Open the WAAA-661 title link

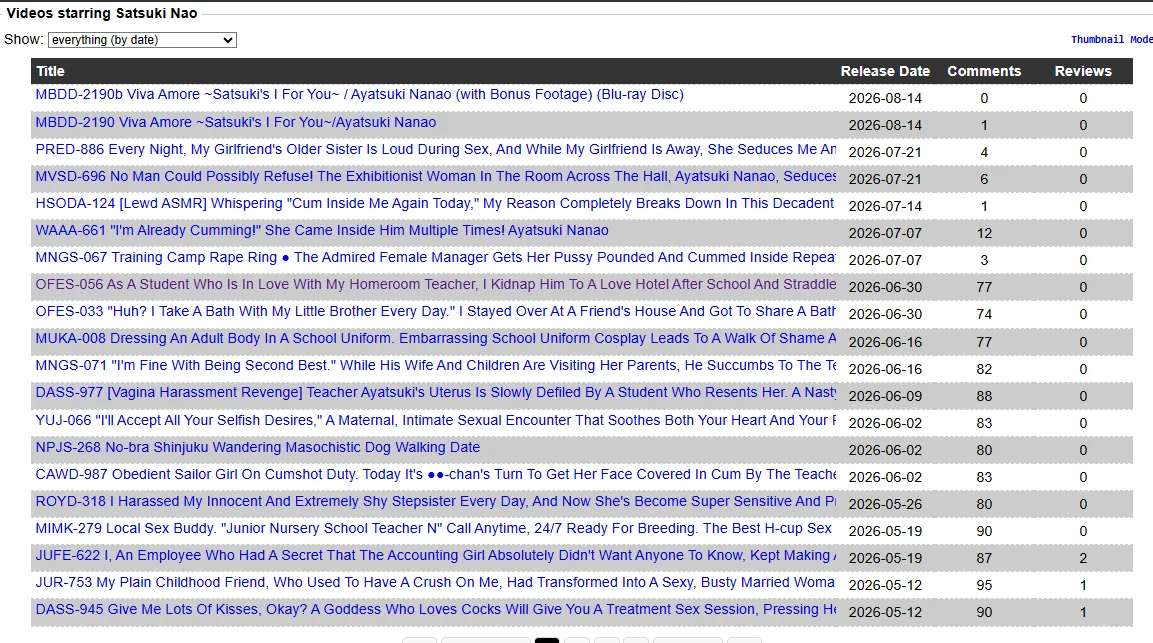point(322,230)
